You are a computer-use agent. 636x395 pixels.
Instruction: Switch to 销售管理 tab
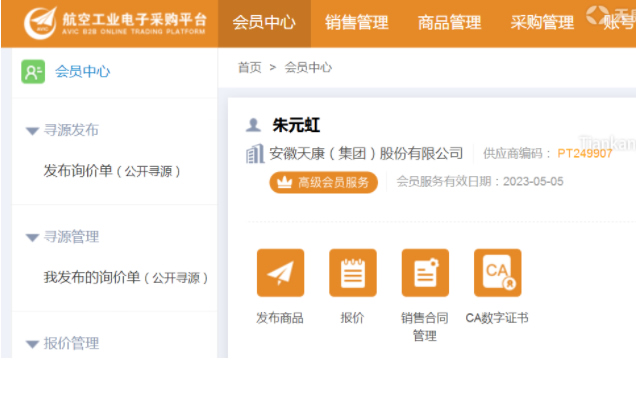(x=357, y=23)
